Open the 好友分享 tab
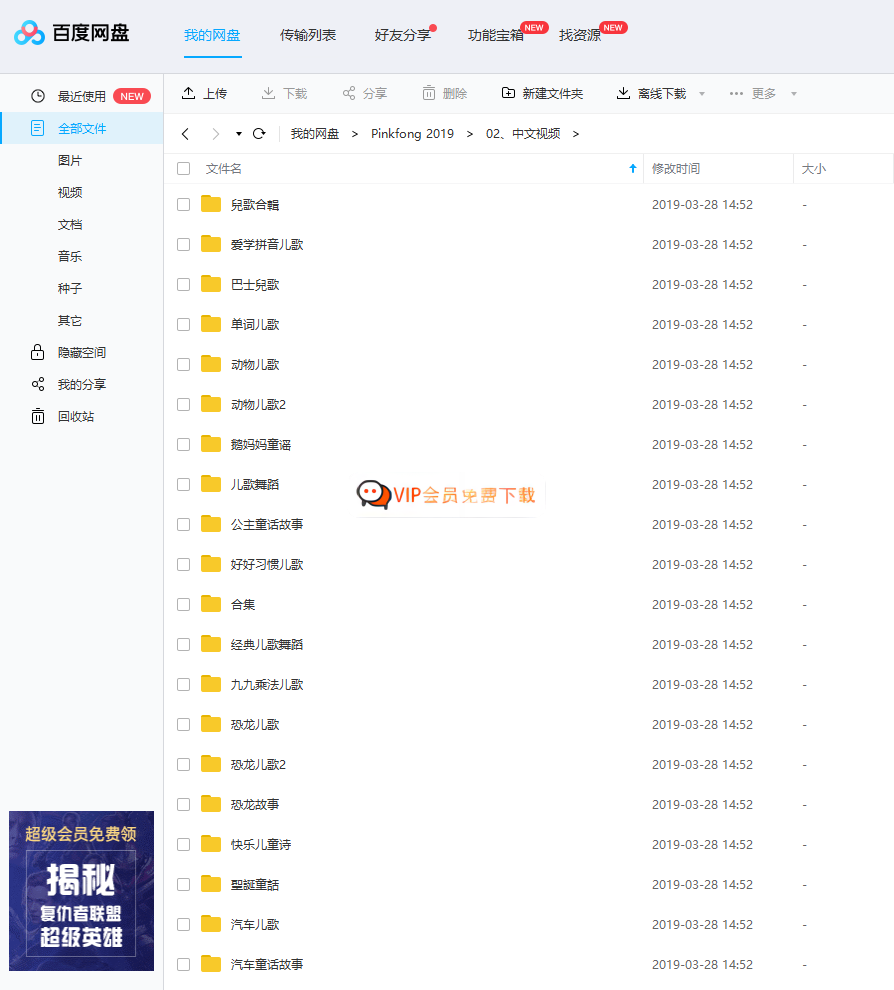This screenshot has width=894, height=990. [403, 35]
